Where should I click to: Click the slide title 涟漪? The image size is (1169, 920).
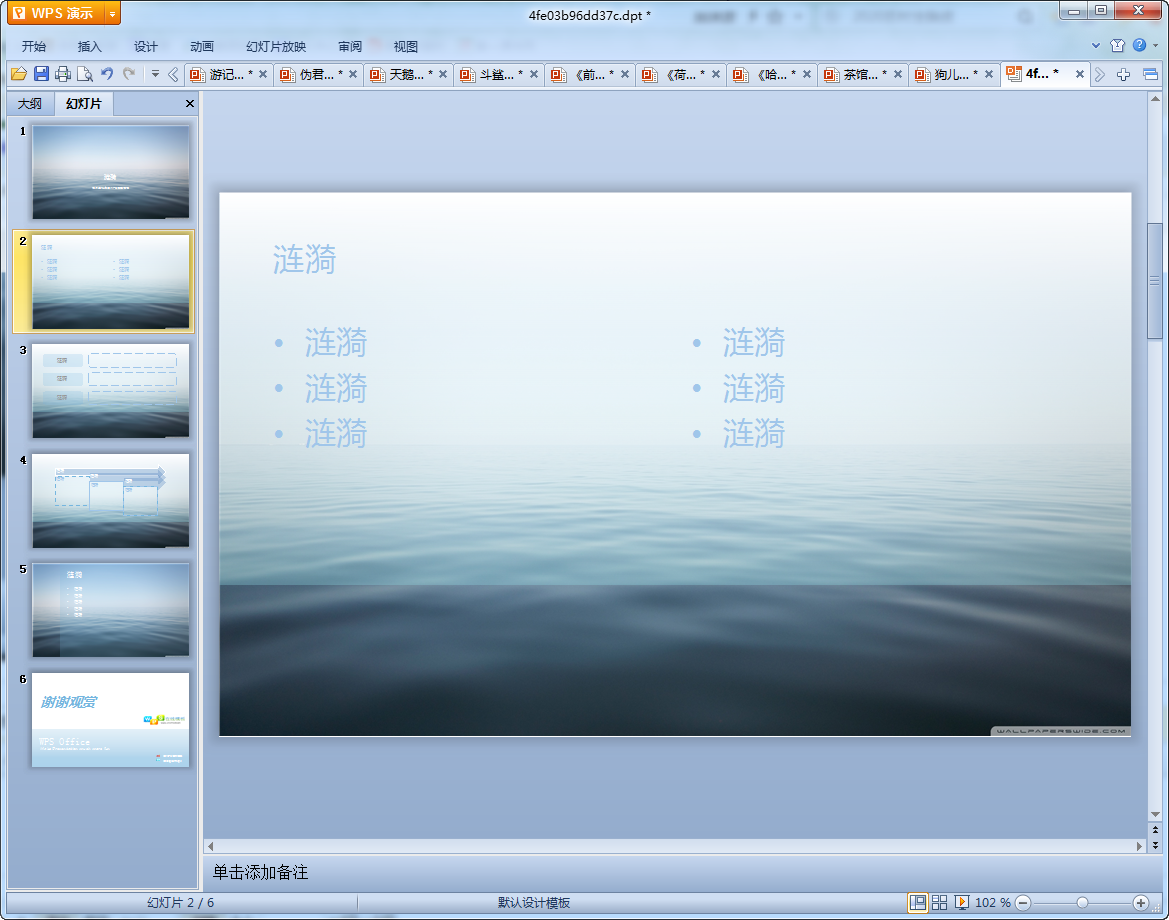coord(304,259)
